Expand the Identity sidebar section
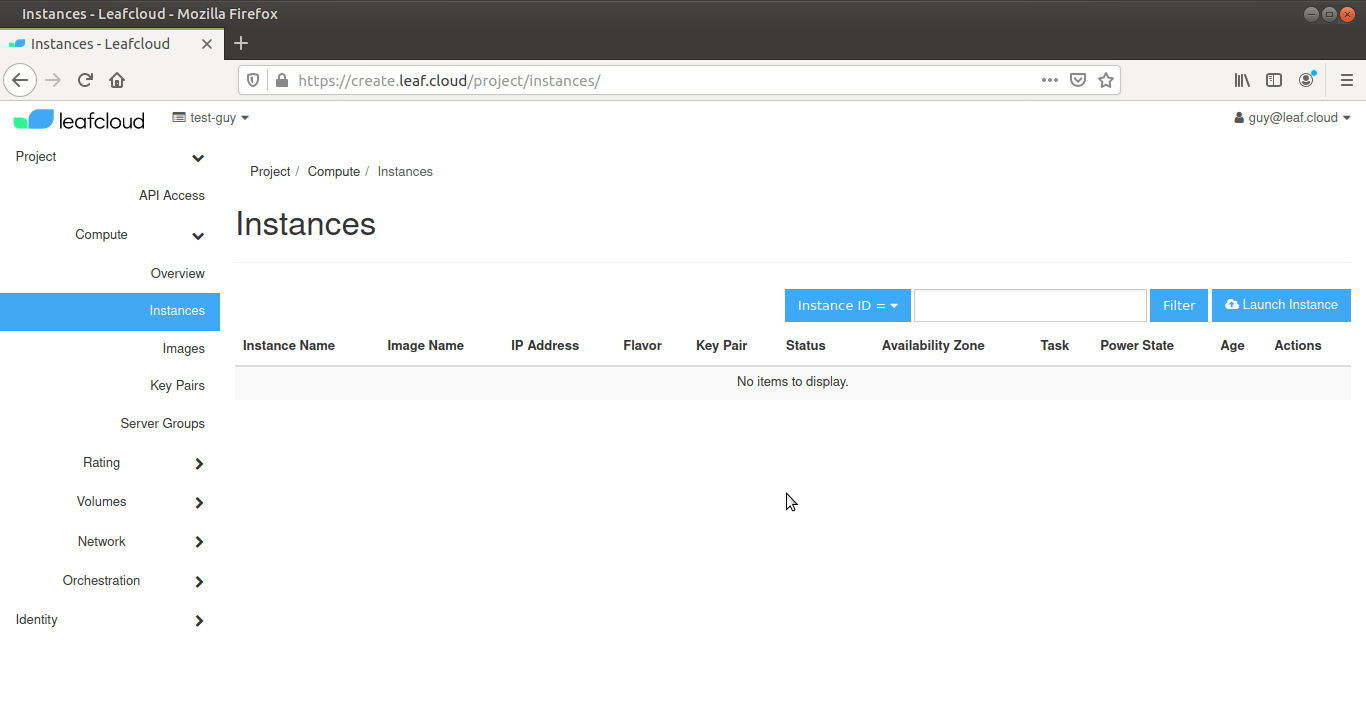This screenshot has height=712, width=1366. [x=110, y=620]
